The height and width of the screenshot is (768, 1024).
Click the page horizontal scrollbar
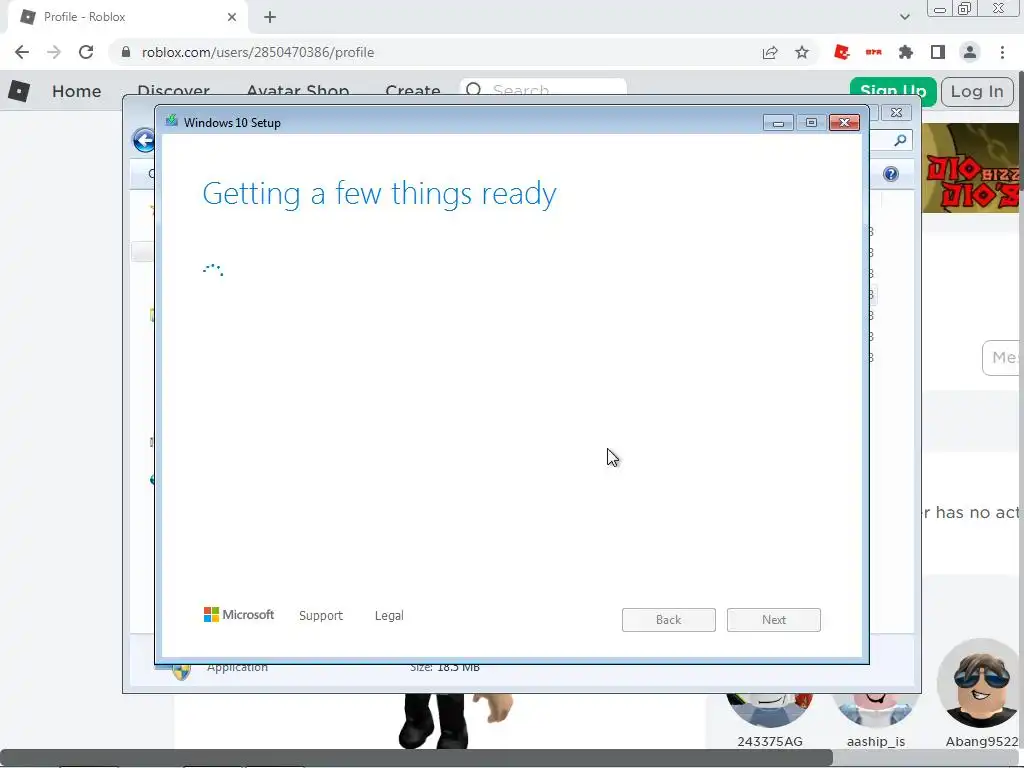click(x=416, y=758)
